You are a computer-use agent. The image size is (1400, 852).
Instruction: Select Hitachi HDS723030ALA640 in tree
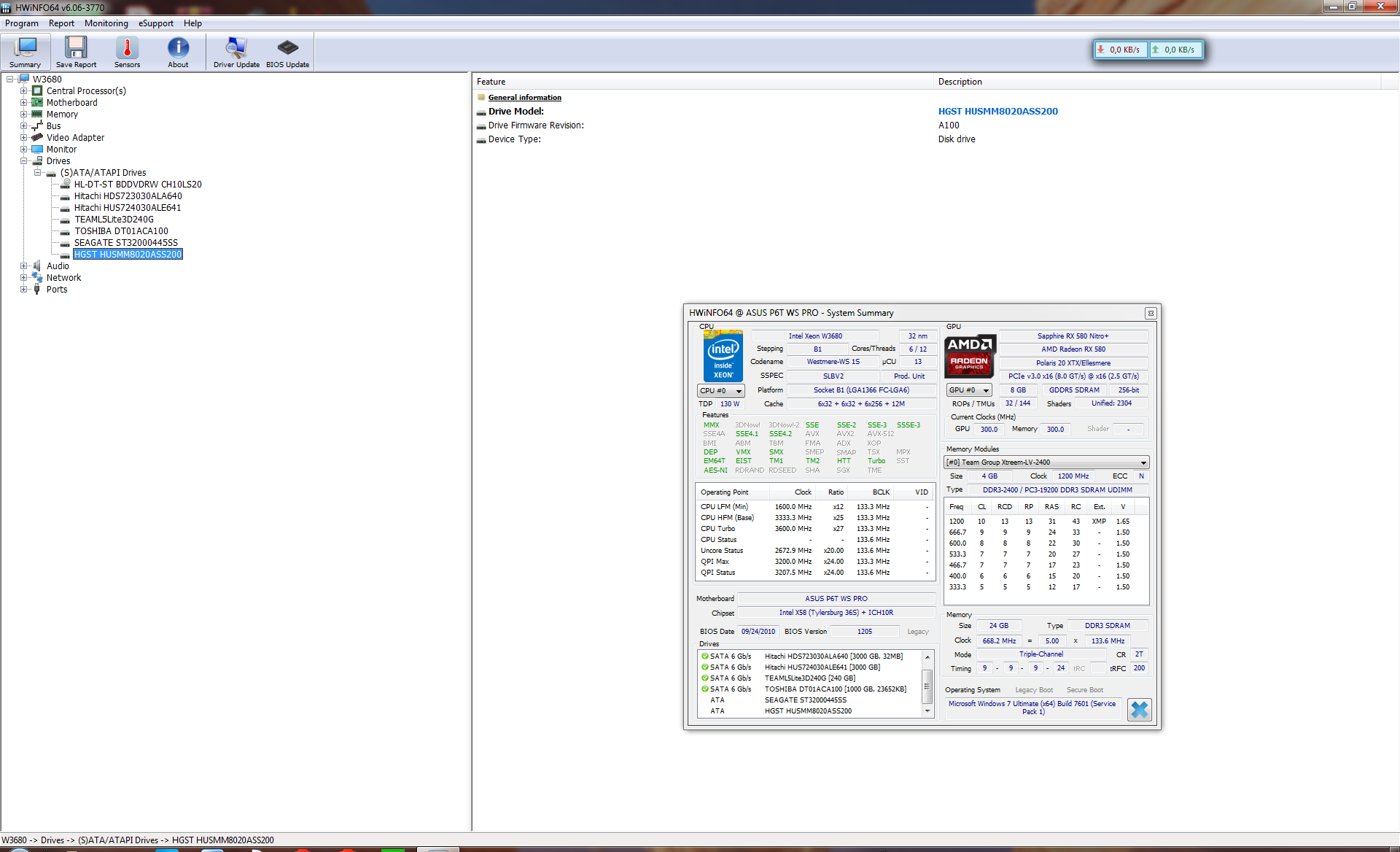click(x=128, y=195)
